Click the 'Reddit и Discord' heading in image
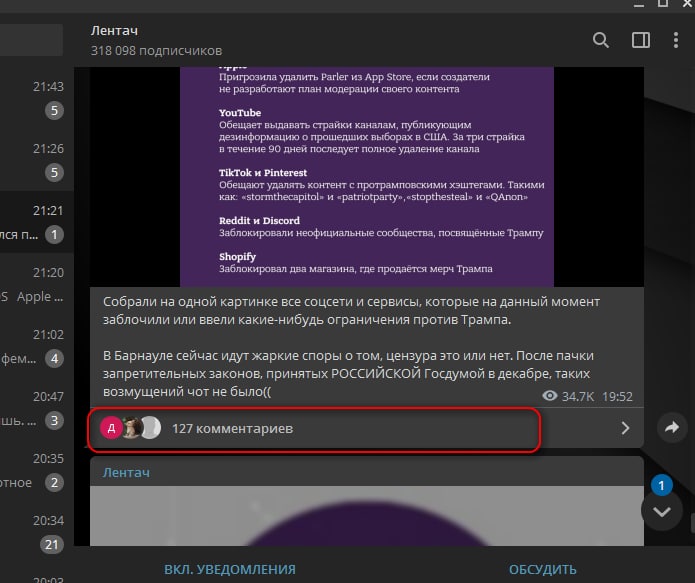 [x=259, y=220]
